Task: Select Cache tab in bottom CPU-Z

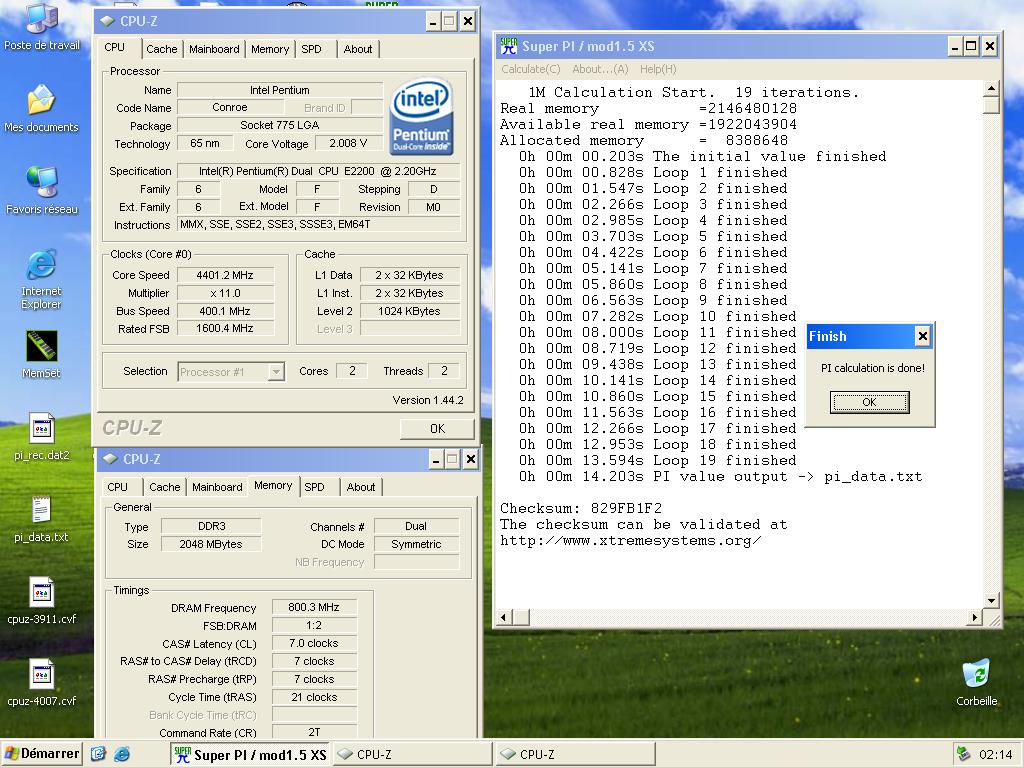Action: pyautogui.click(x=165, y=487)
